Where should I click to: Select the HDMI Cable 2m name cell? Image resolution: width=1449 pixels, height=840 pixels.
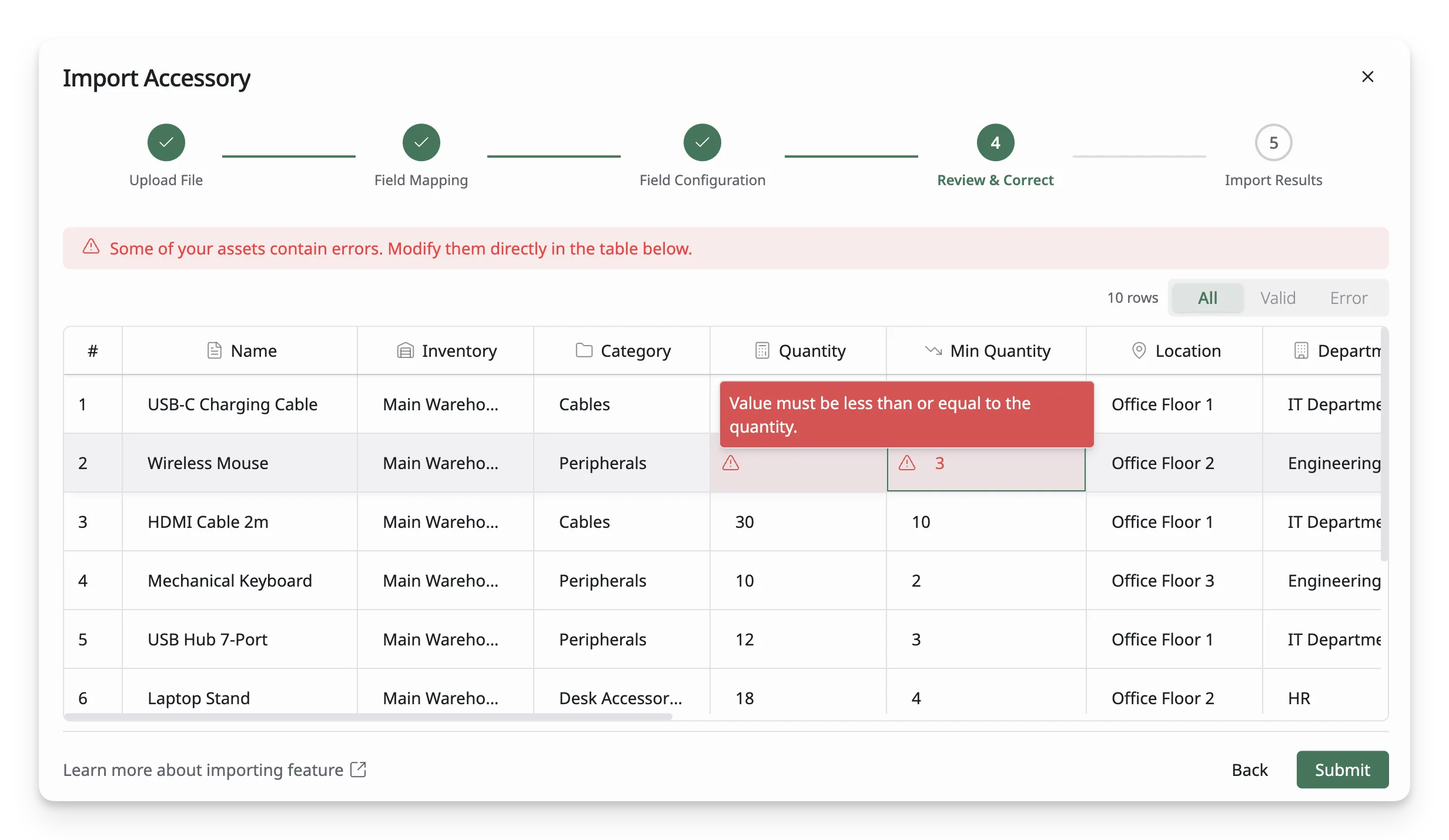240,521
